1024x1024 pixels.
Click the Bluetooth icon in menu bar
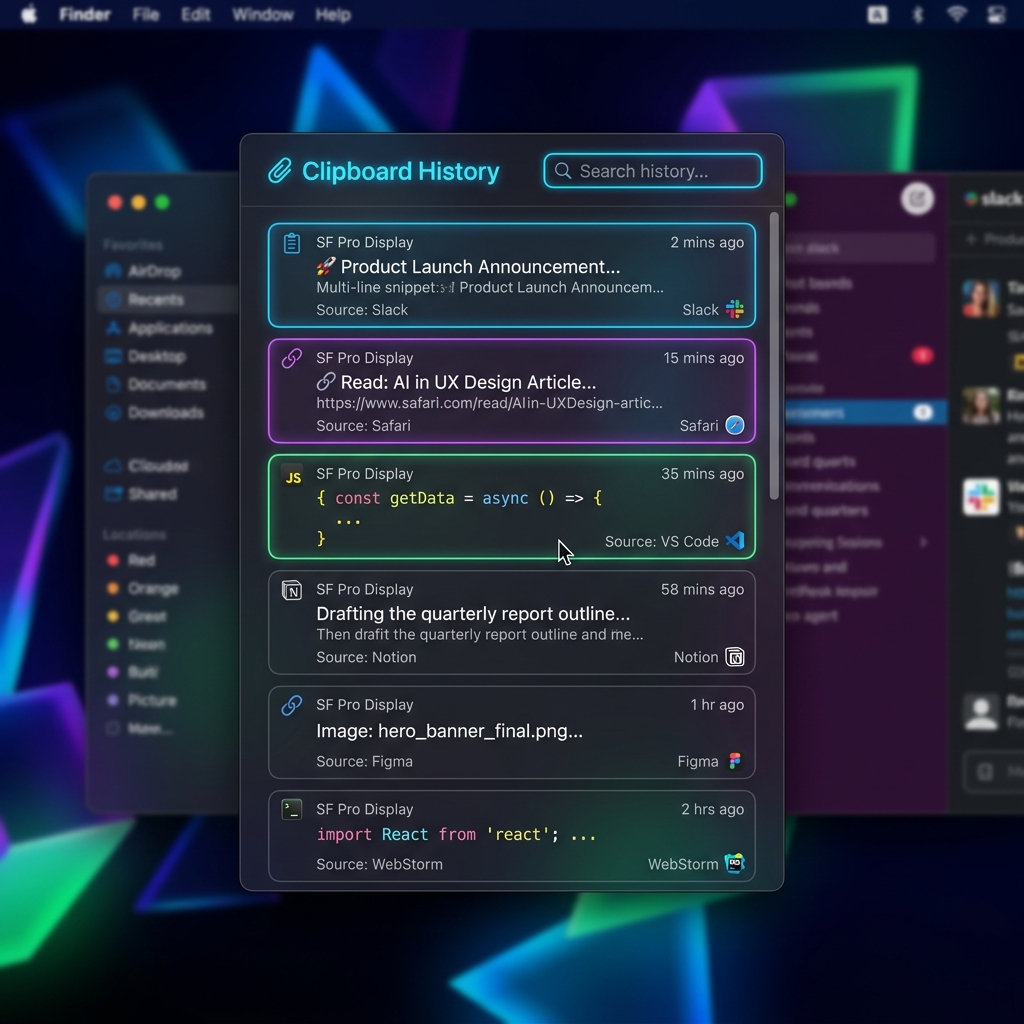tap(918, 14)
